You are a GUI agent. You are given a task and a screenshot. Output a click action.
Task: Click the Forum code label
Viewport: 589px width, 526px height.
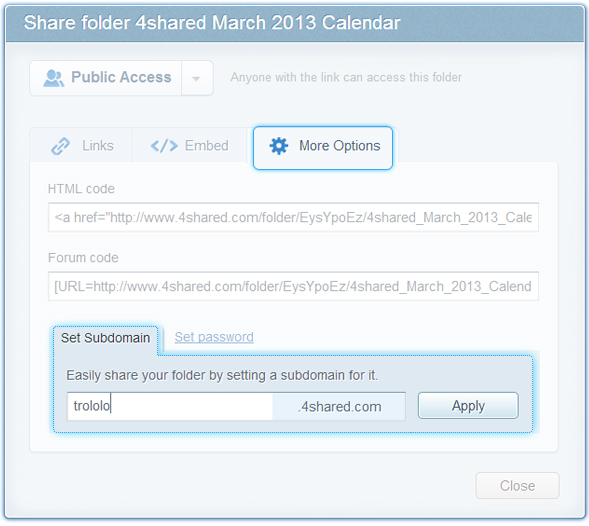tap(83, 258)
